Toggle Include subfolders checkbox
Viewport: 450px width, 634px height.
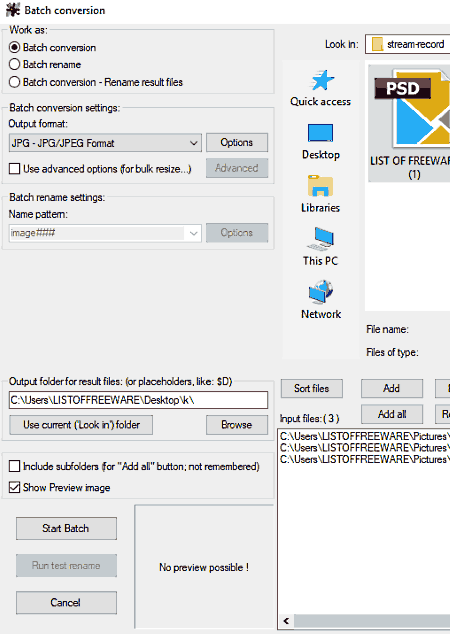15,466
